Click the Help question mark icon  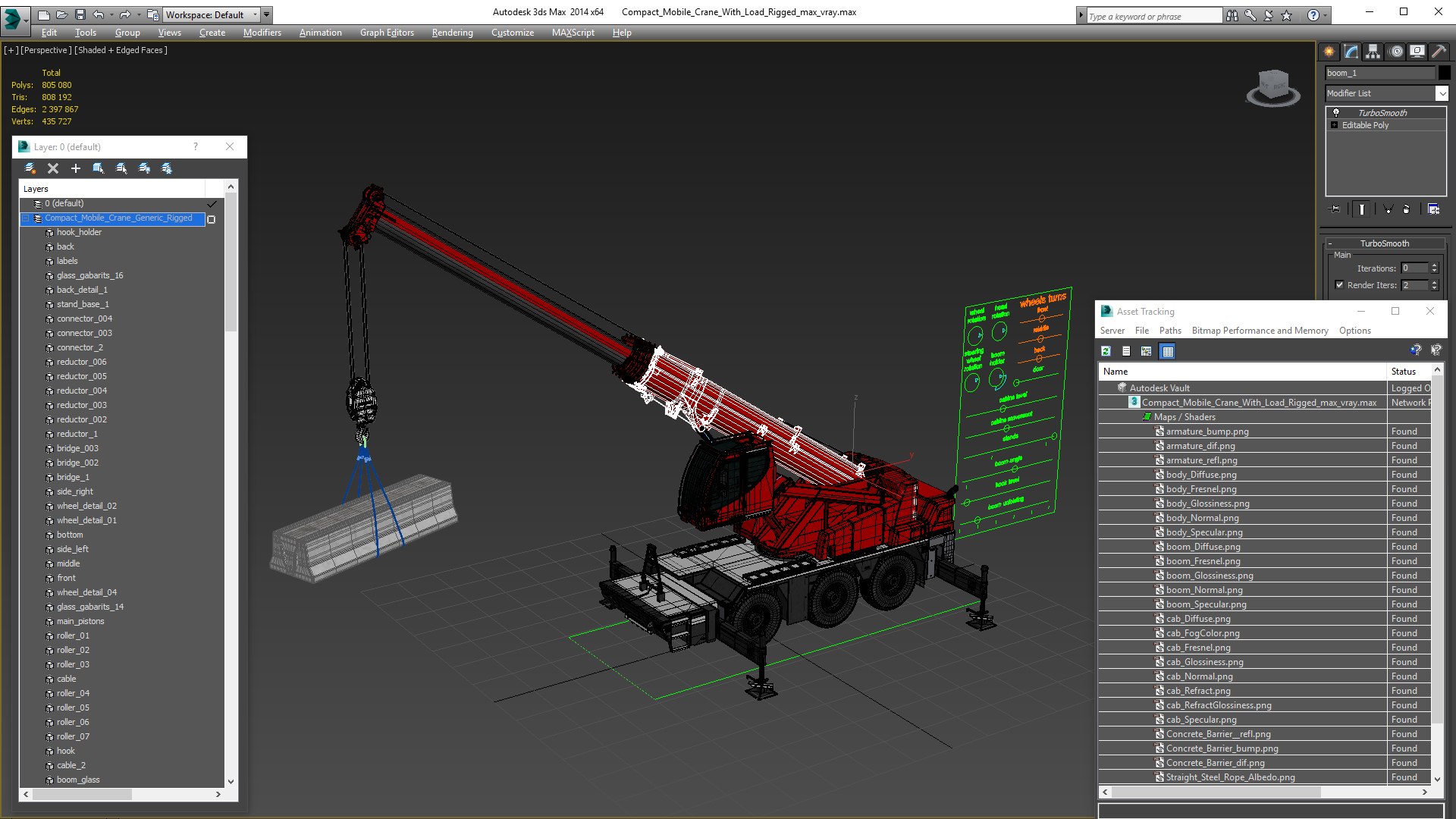[x=1313, y=15]
